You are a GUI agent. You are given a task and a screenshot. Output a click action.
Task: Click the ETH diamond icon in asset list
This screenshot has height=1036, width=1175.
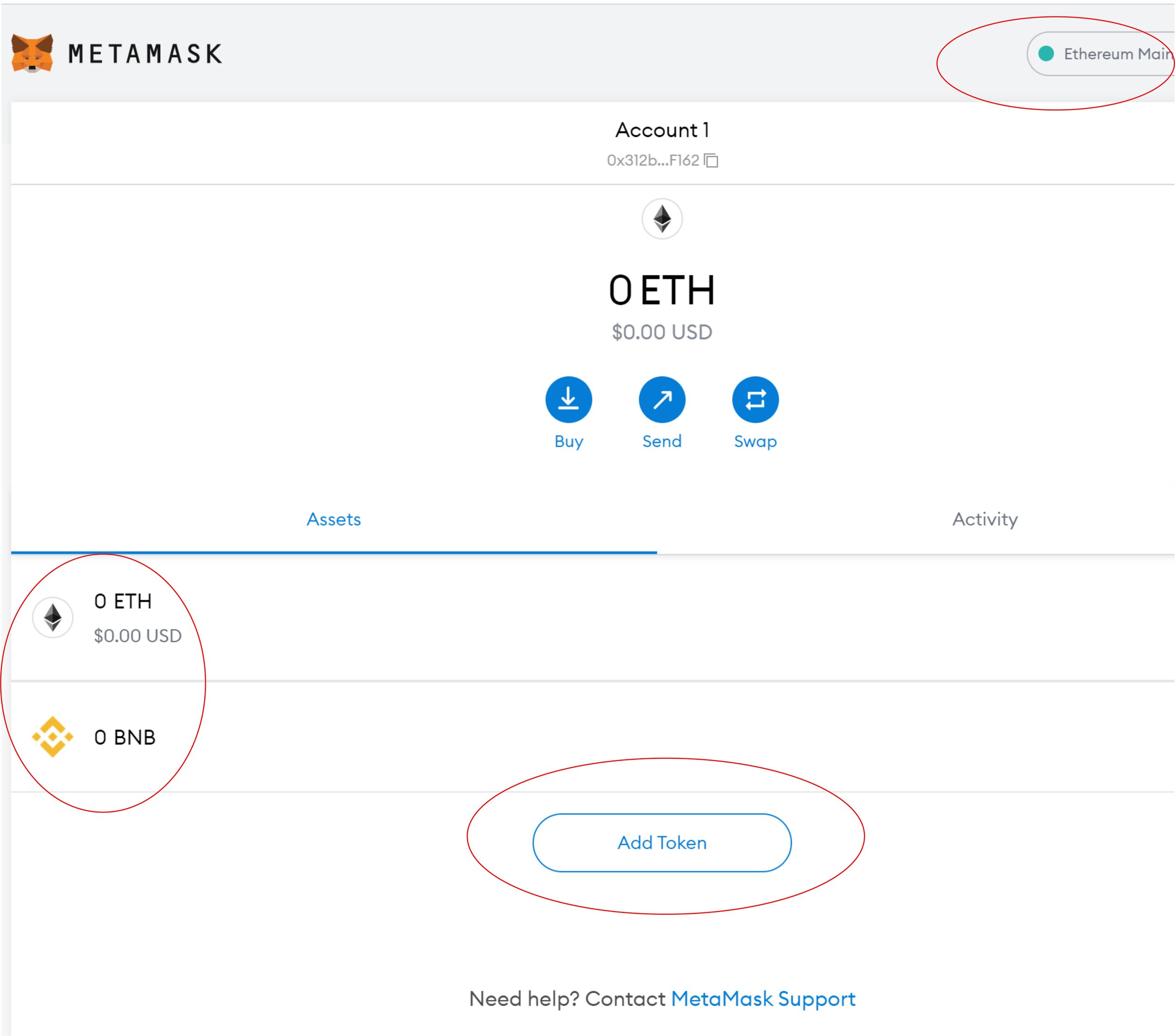click(x=53, y=618)
